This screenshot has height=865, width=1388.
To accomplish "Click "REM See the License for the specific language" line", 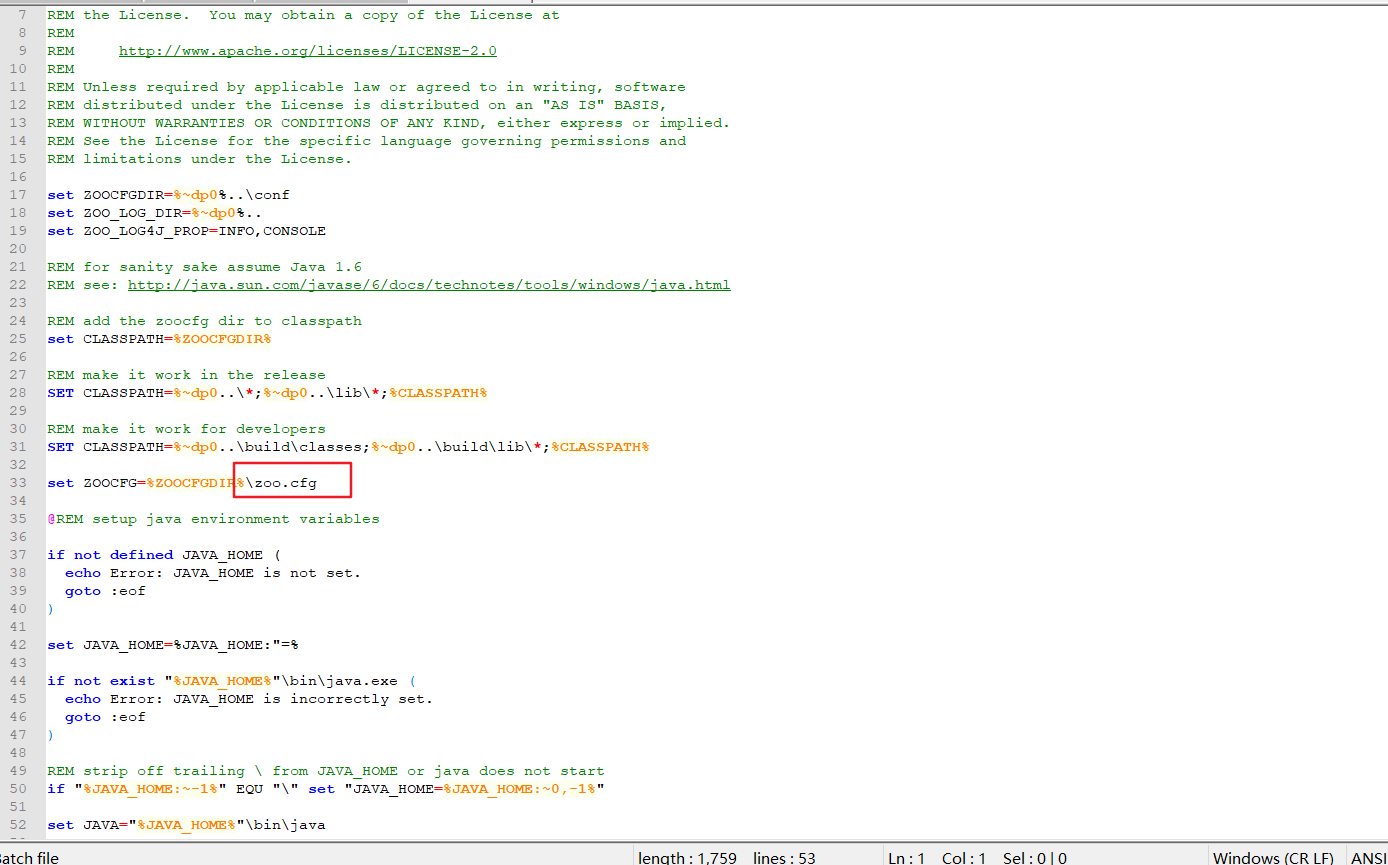I will (x=366, y=141).
